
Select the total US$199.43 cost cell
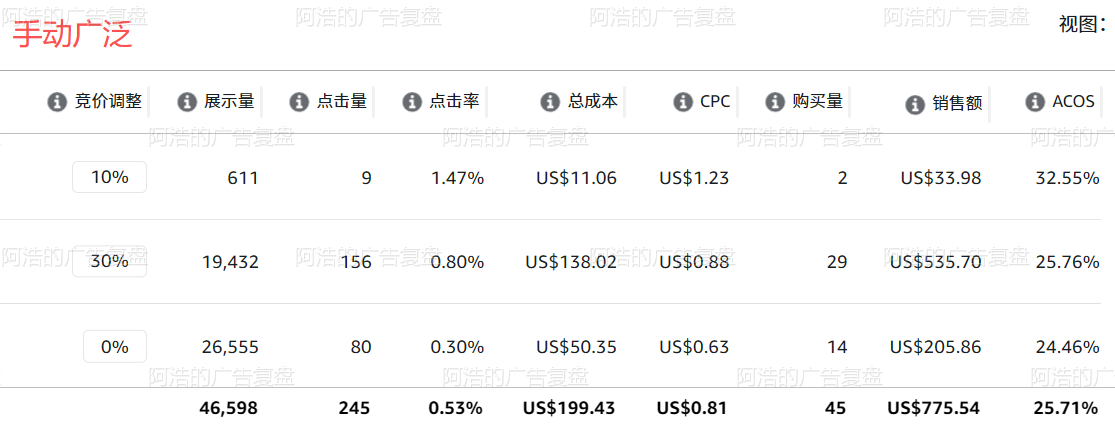569,409
